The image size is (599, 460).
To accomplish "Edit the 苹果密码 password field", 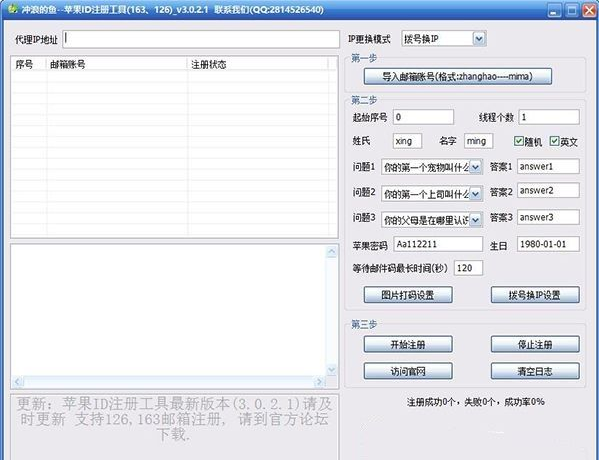I will 438,244.
